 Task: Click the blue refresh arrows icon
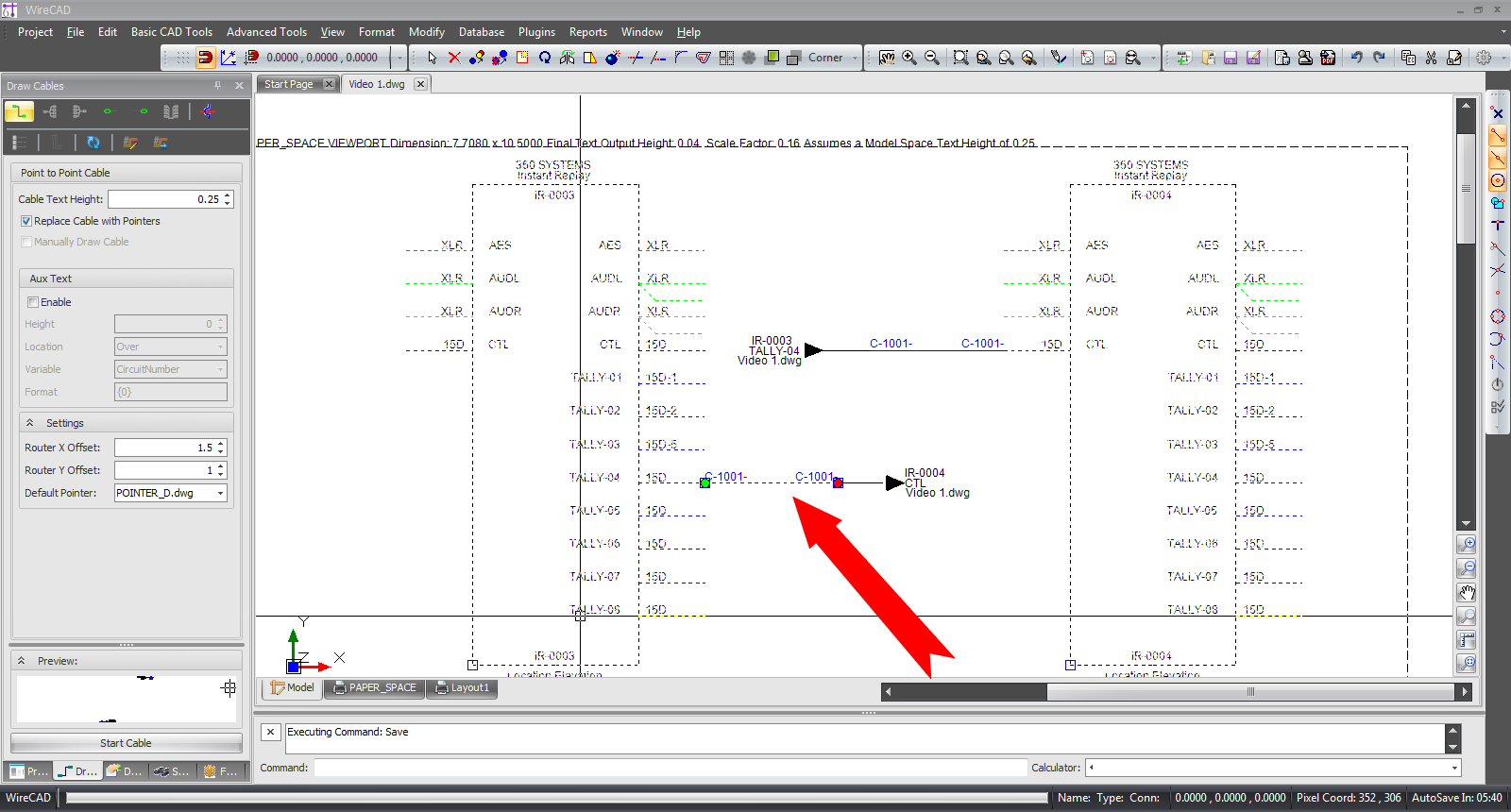coord(93,143)
